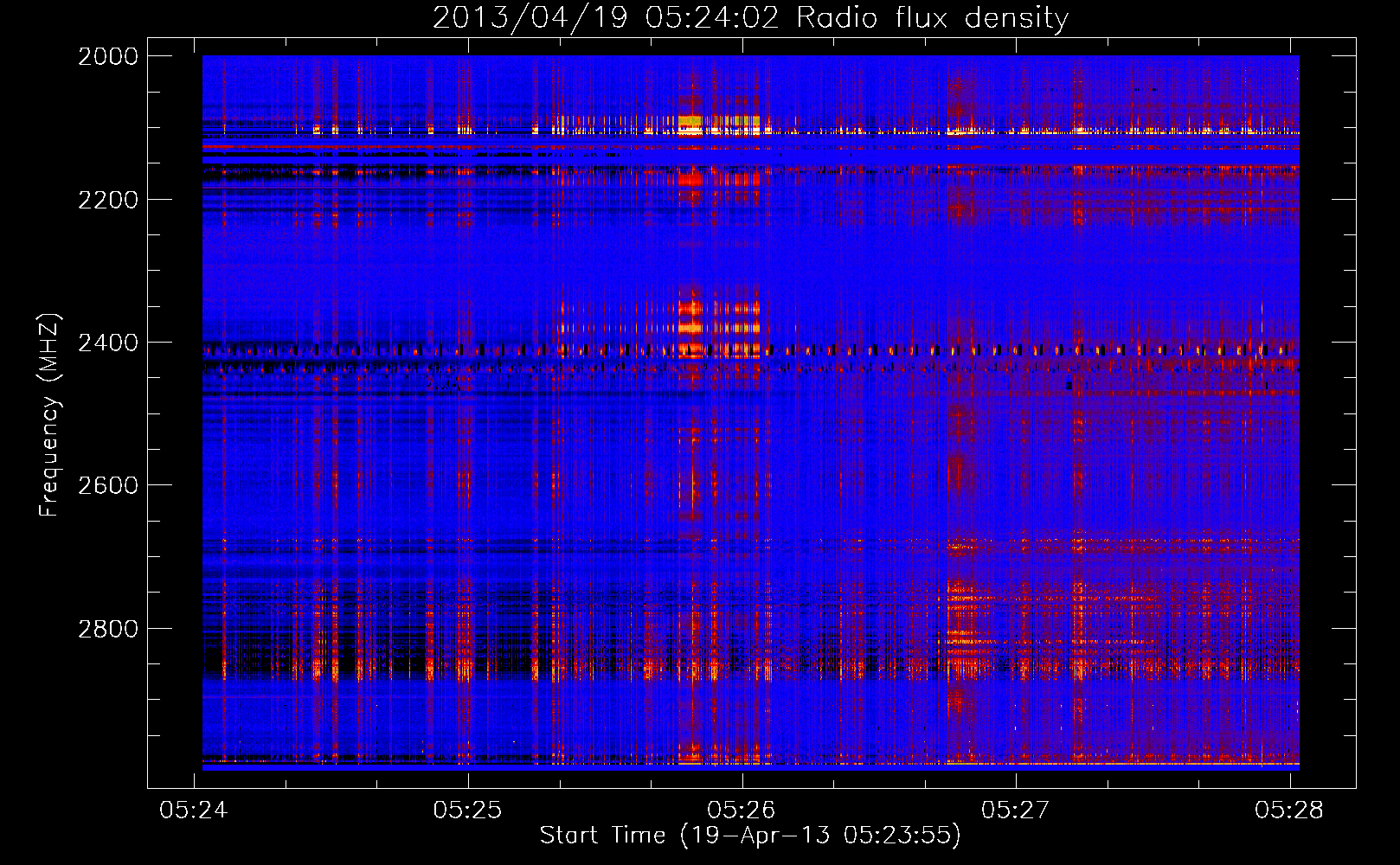
Task: Click the 2600 frequency tick label
Action: click(x=108, y=485)
